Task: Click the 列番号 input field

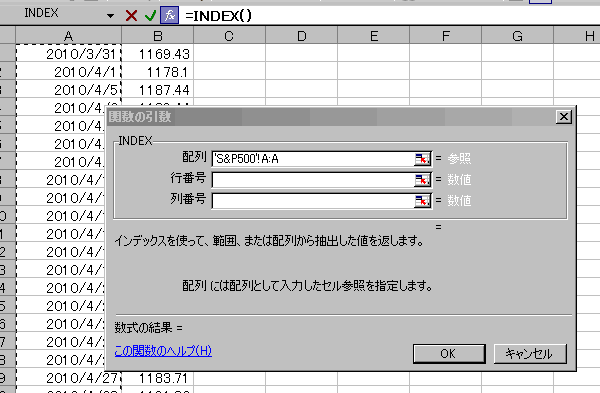Action: tap(313, 201)
